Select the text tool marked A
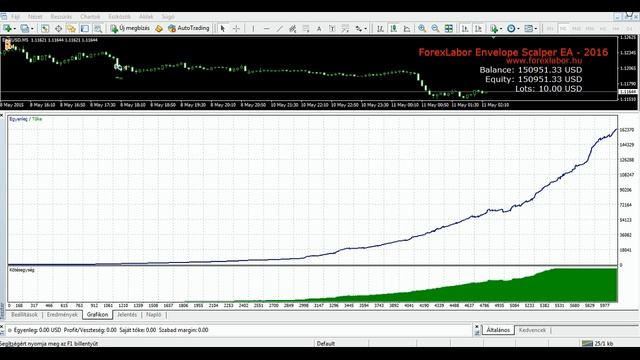Screen dimensions: 640x360 tap(319, 28)
